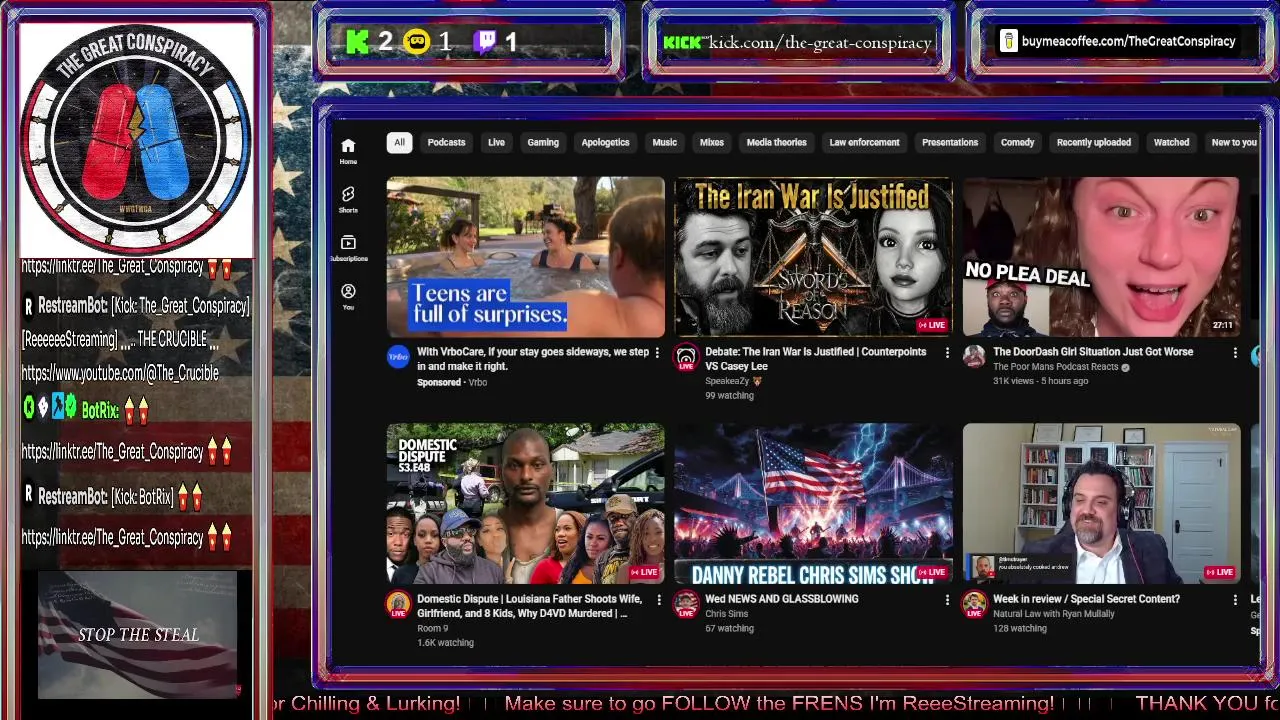Click the SpeakeaZy channel avatar
1280x720 pixels.
686,357
